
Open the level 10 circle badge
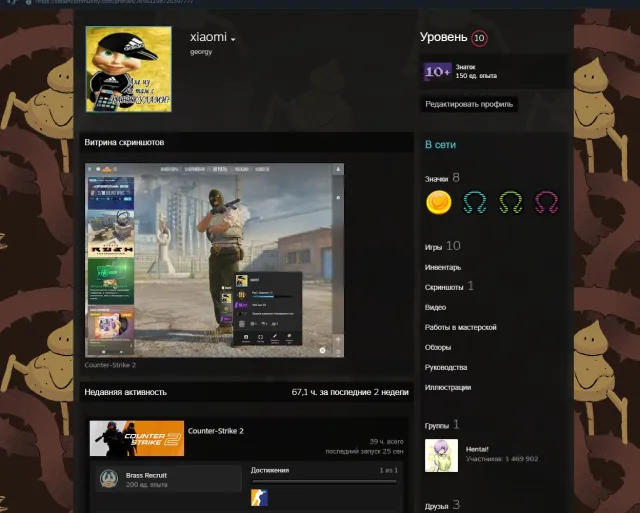tap(479, 38)
